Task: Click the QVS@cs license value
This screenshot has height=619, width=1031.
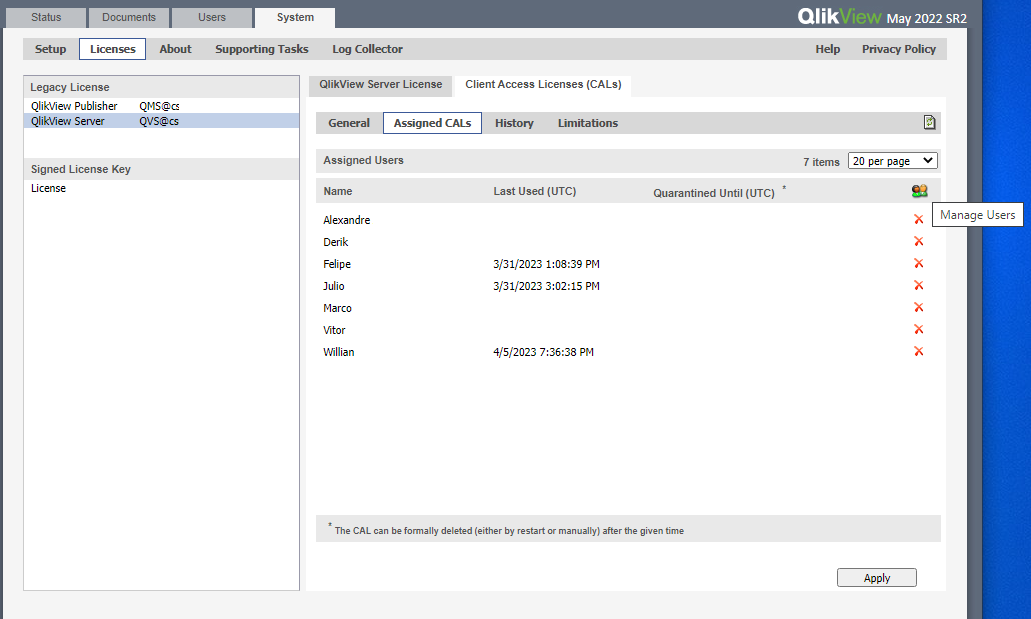Action: pos(159,121)
